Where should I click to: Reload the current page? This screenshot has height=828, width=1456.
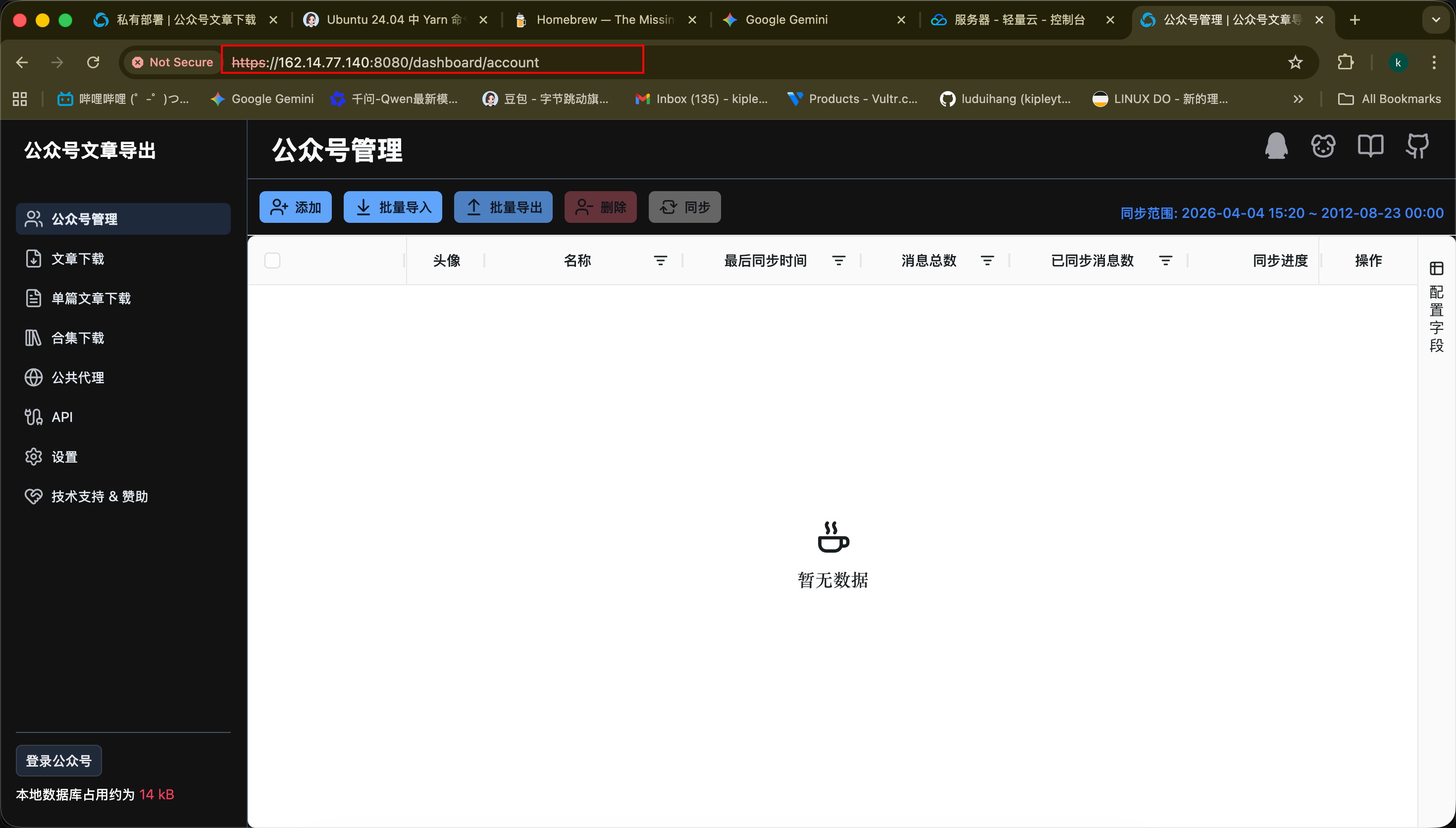93,62
